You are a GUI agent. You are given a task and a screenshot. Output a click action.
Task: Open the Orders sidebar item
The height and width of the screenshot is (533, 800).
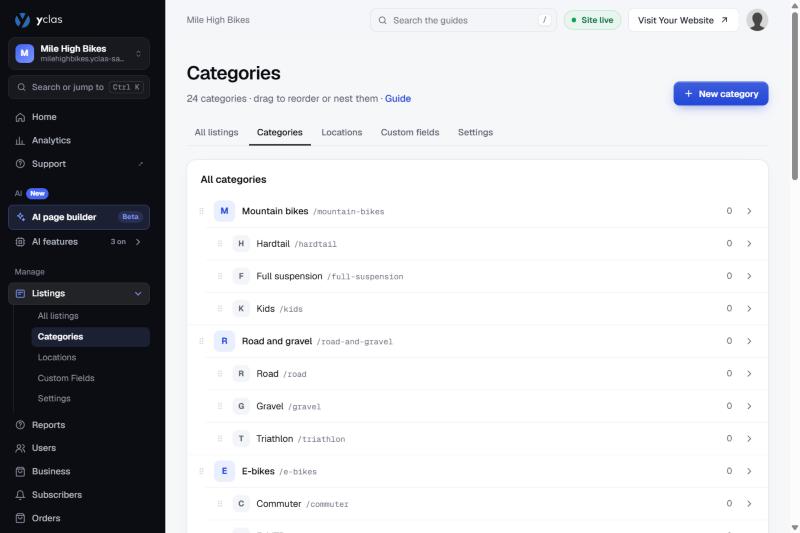79,518
